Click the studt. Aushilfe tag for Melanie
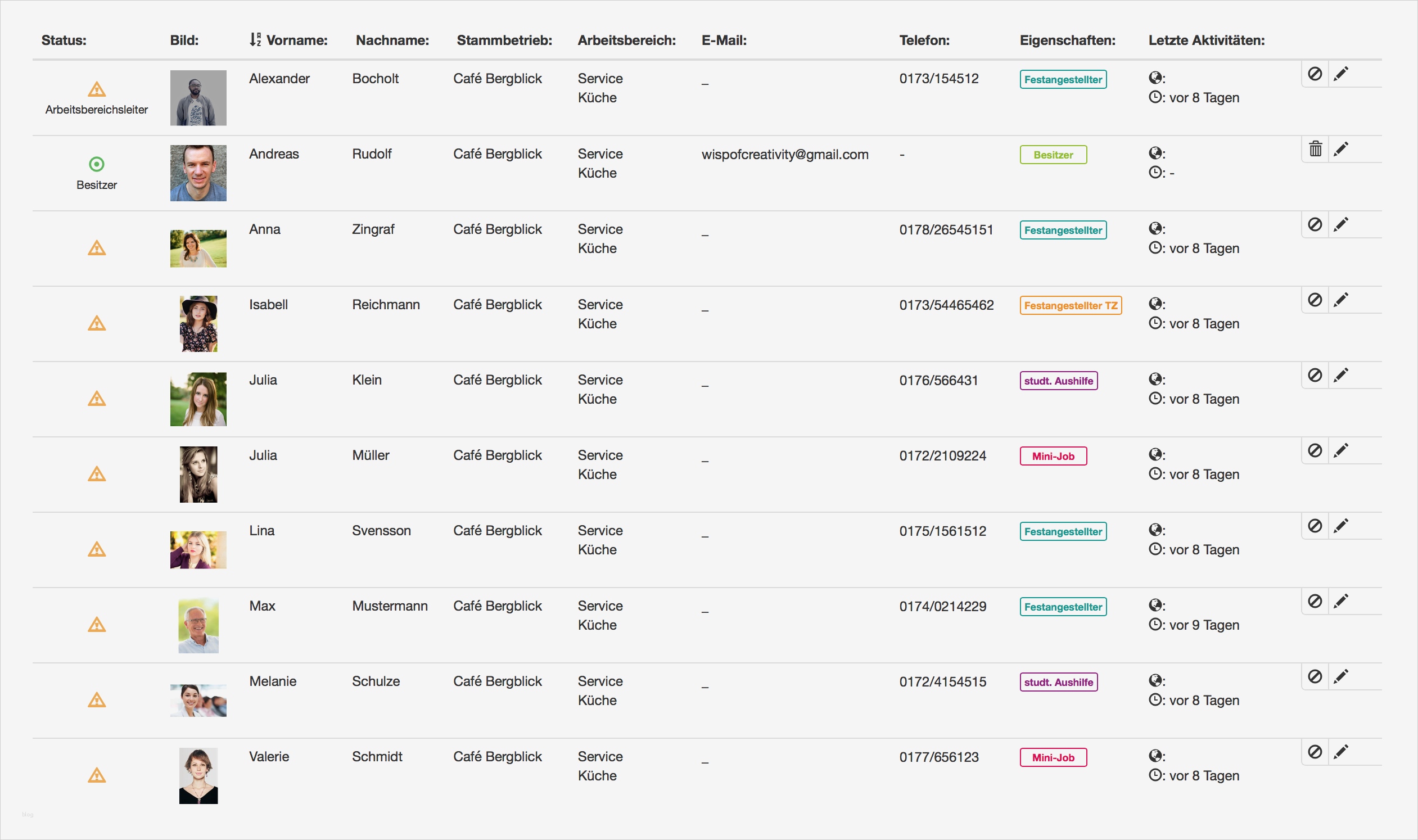 (1058, 682)
